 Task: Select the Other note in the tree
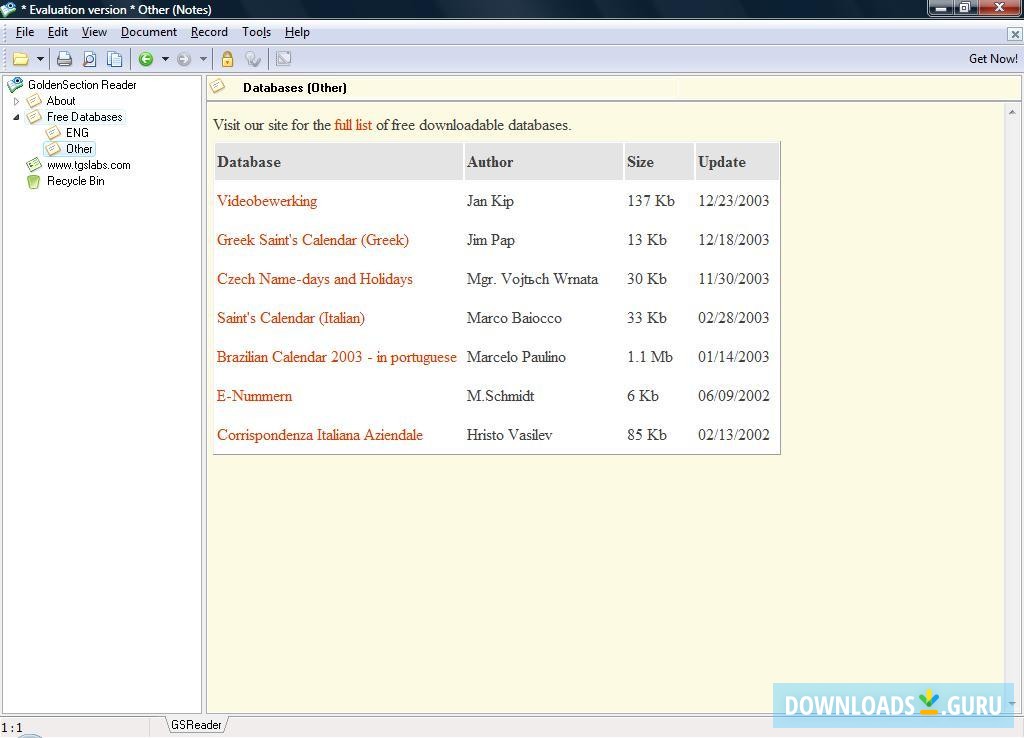pos(79,149)
